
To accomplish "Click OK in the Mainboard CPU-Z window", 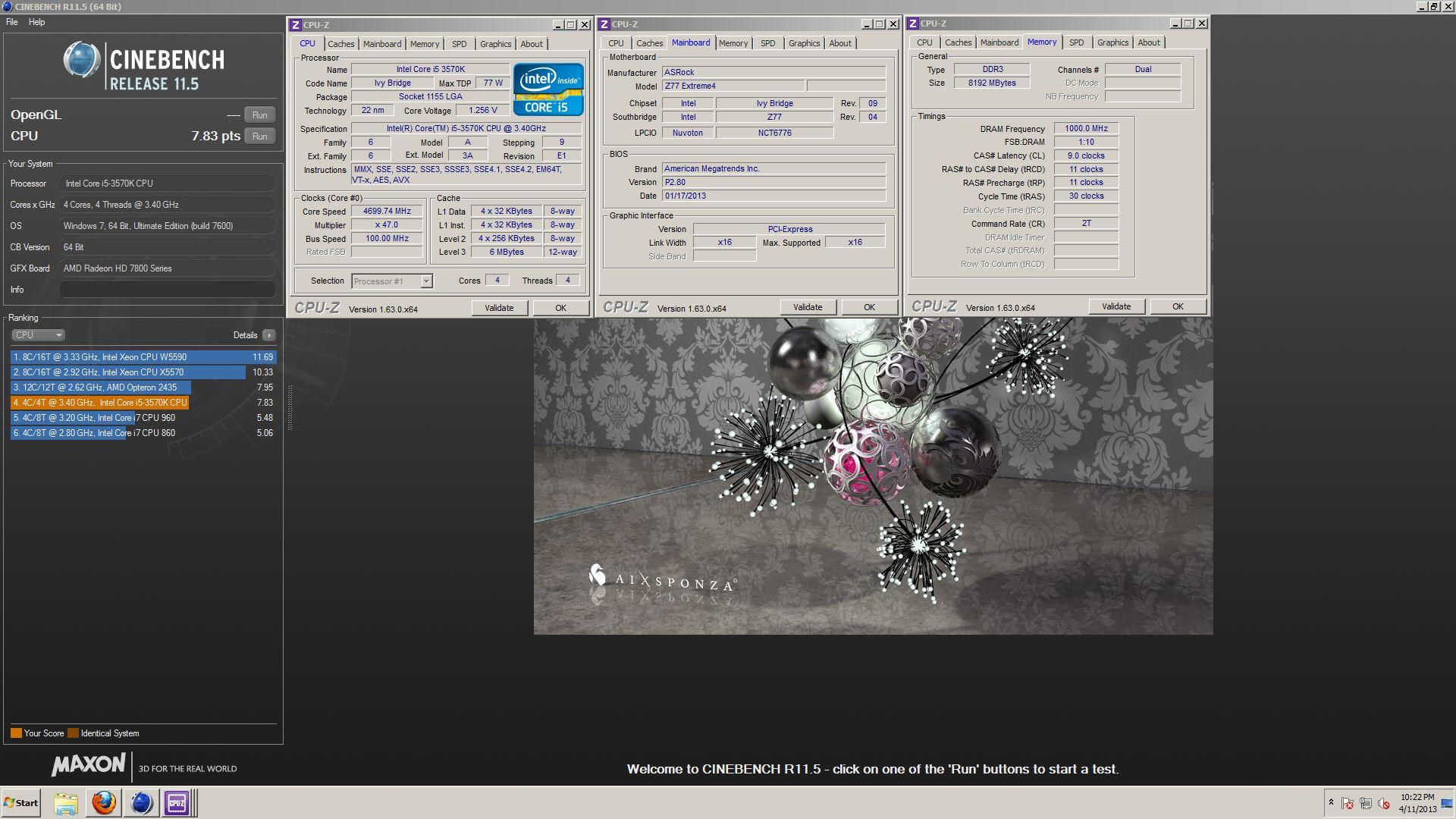I will 869,307.
